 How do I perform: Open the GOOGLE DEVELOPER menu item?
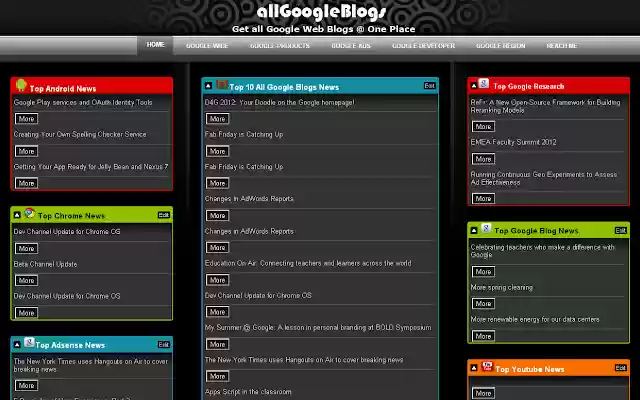423,46
